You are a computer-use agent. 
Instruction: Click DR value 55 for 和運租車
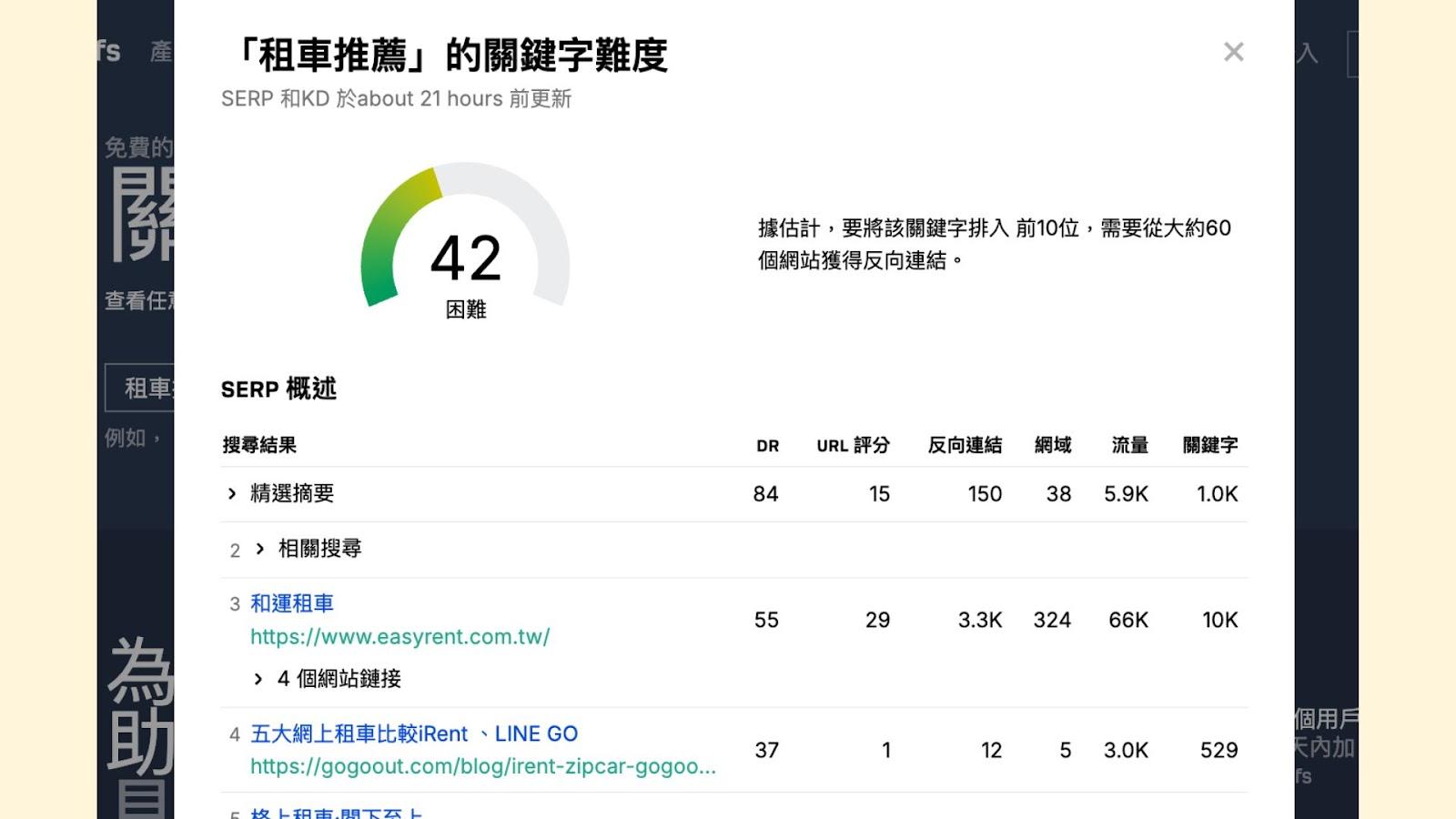tap(766, 621)
